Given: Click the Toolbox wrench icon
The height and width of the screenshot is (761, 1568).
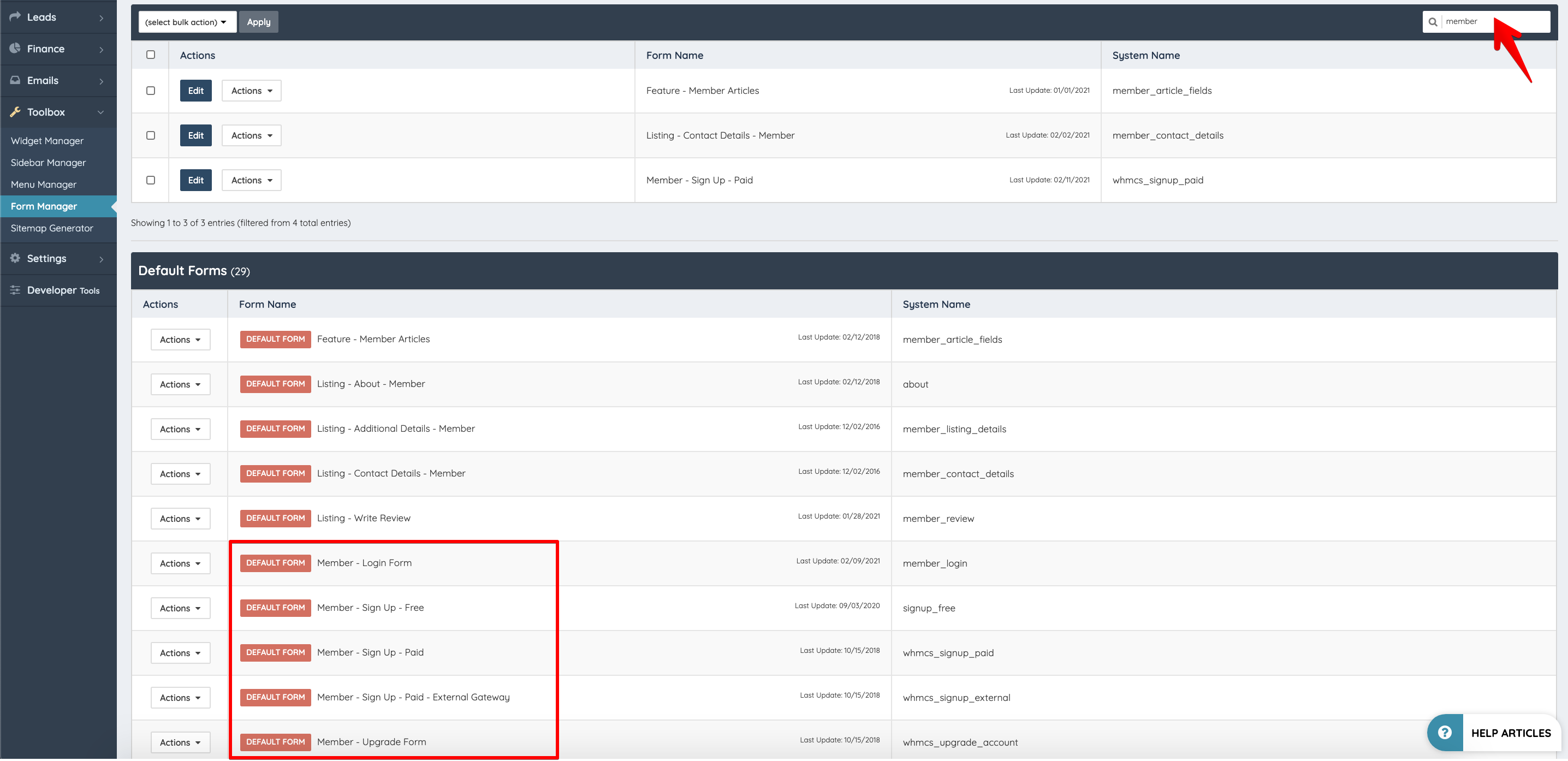Looking at the screenshot, I should pyautogui.click(x=15, y=112).
